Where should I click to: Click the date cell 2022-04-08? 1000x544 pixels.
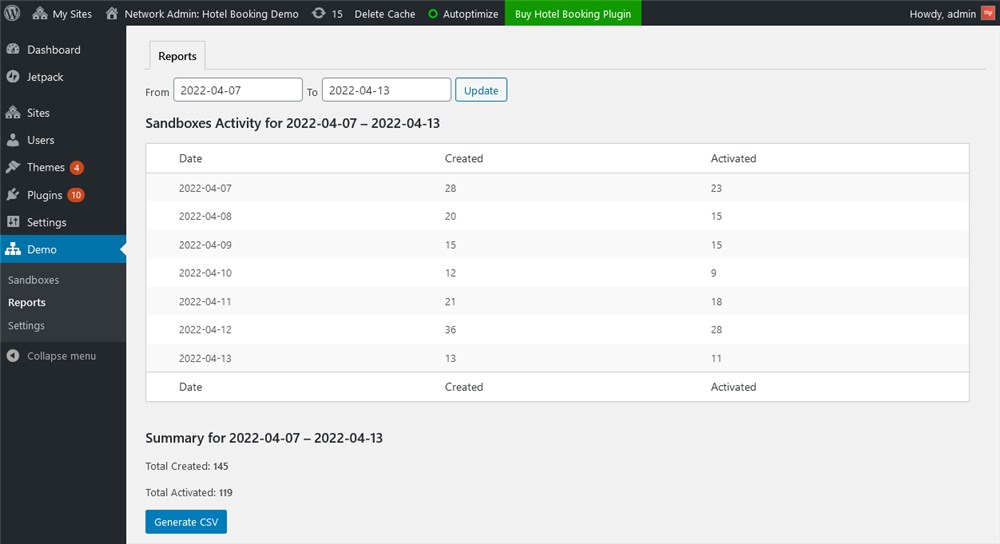click(205, 216)
